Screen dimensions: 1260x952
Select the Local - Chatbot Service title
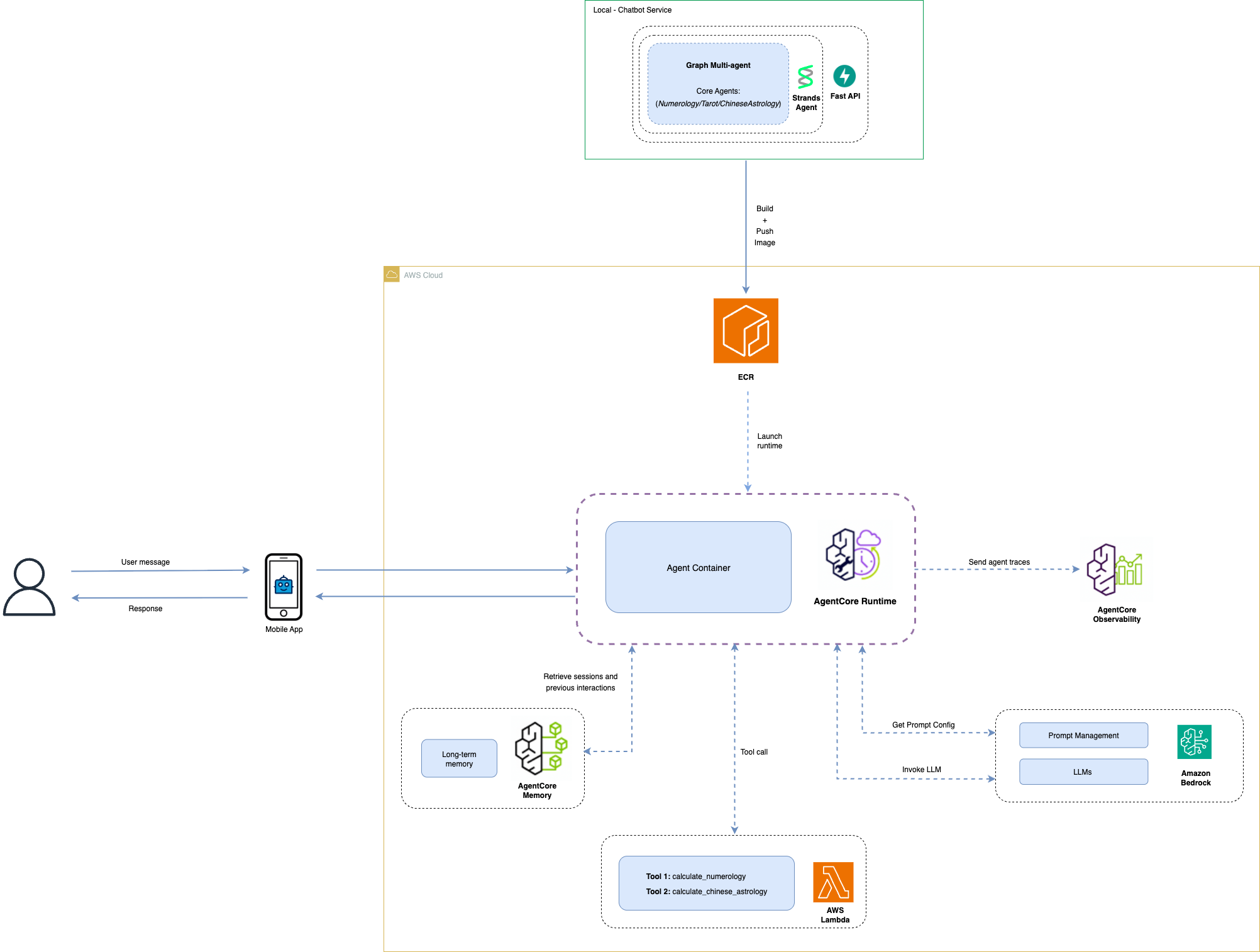click(632, 10)
